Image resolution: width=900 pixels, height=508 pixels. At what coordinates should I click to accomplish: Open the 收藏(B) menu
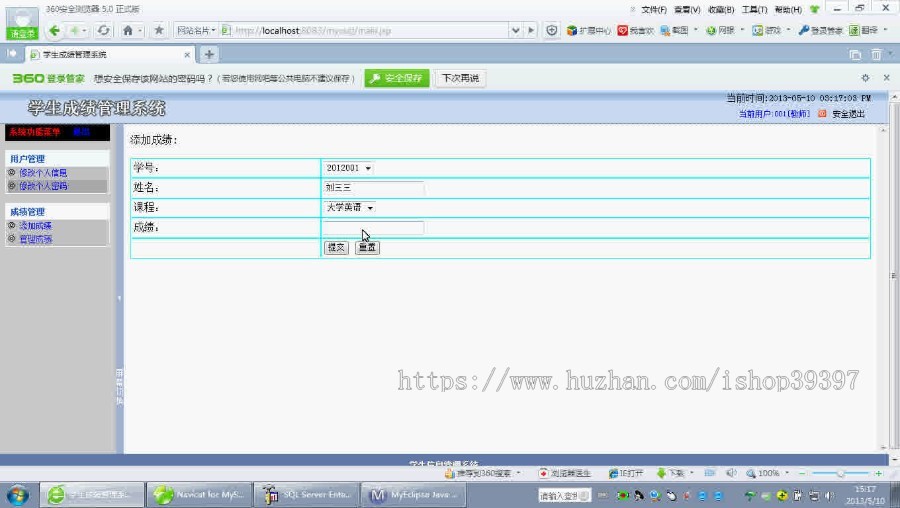[x=721, y=10]
